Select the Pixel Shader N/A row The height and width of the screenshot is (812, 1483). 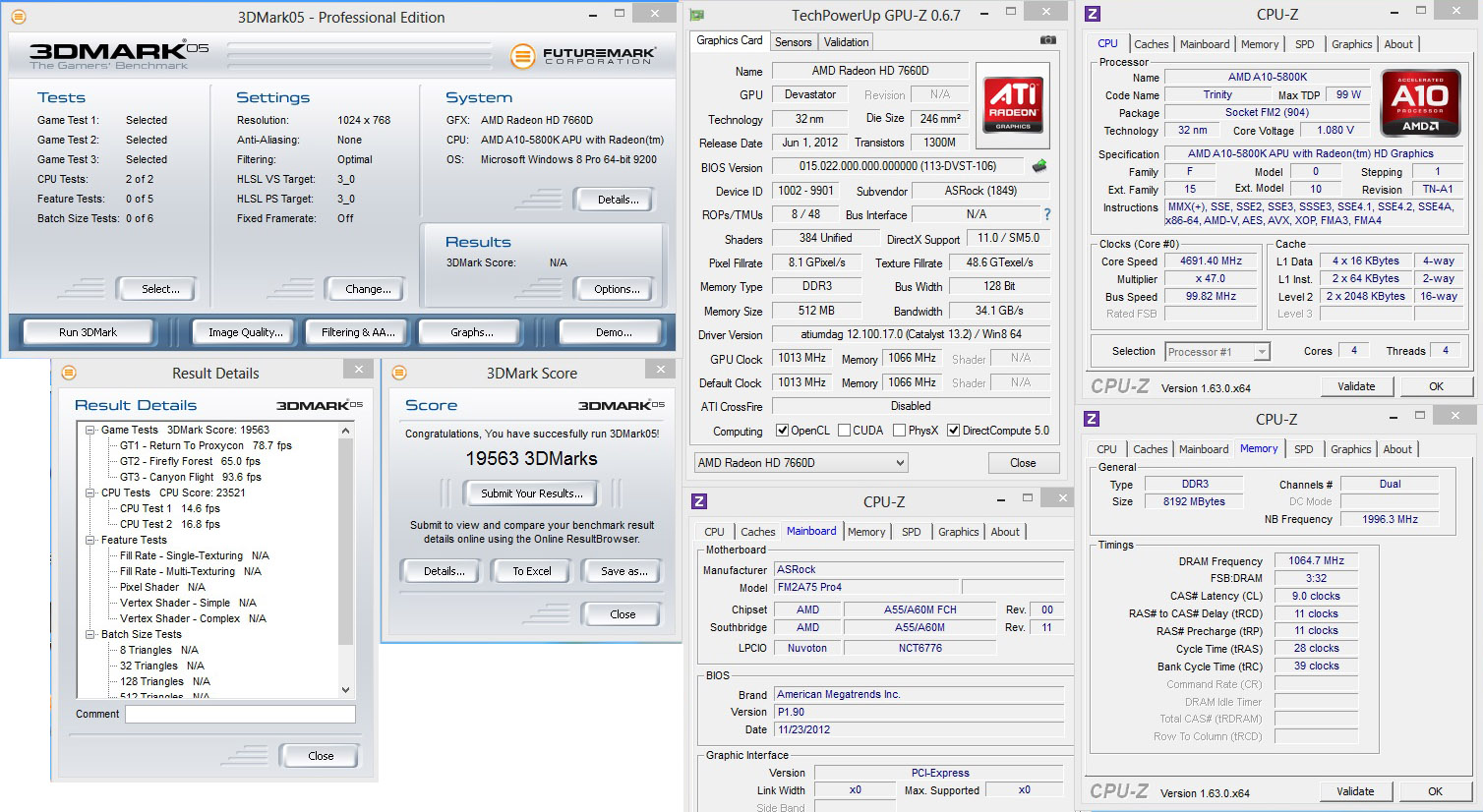pyautogui.click(x=162, y=587)
